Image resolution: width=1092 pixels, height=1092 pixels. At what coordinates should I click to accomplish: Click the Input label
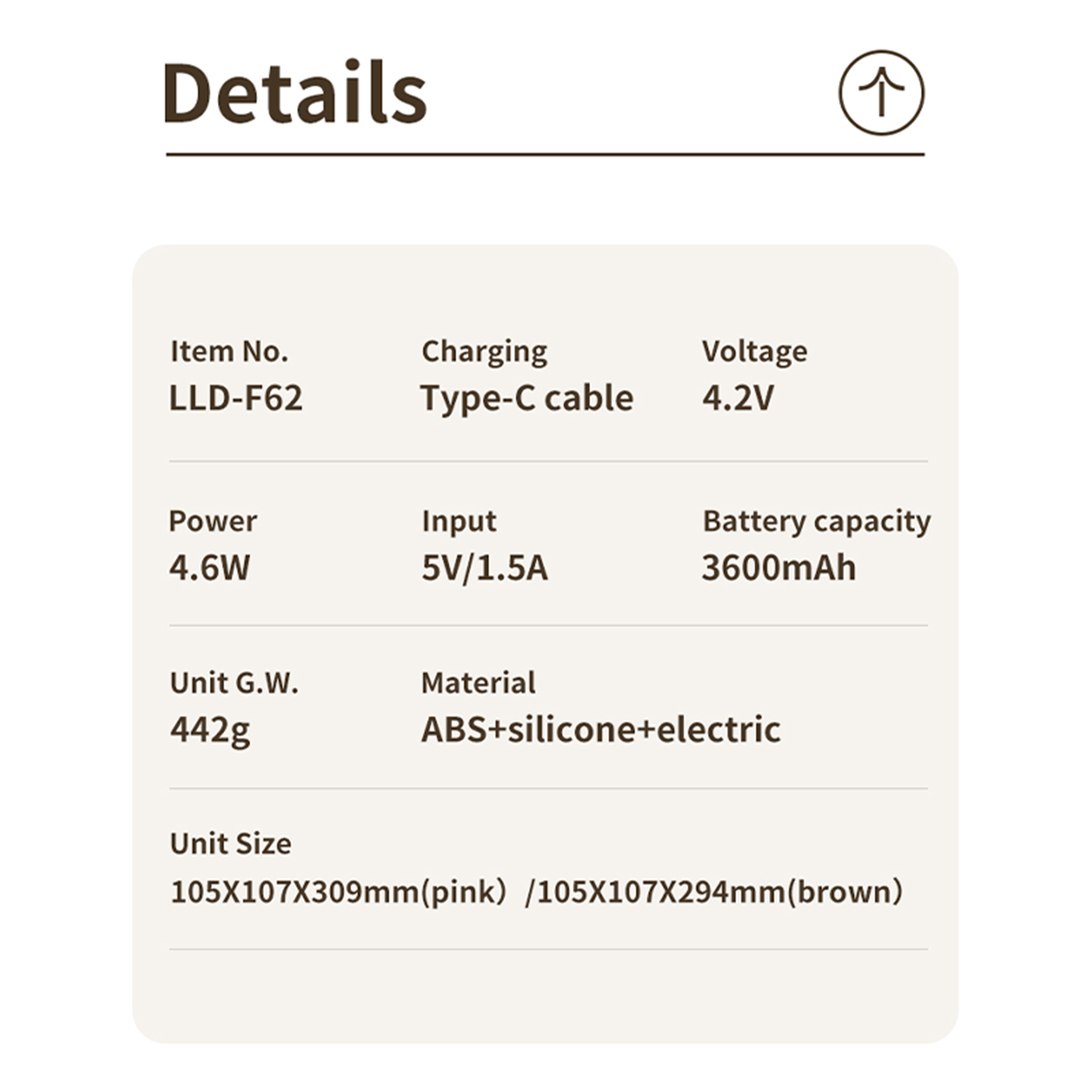point(459,521)
